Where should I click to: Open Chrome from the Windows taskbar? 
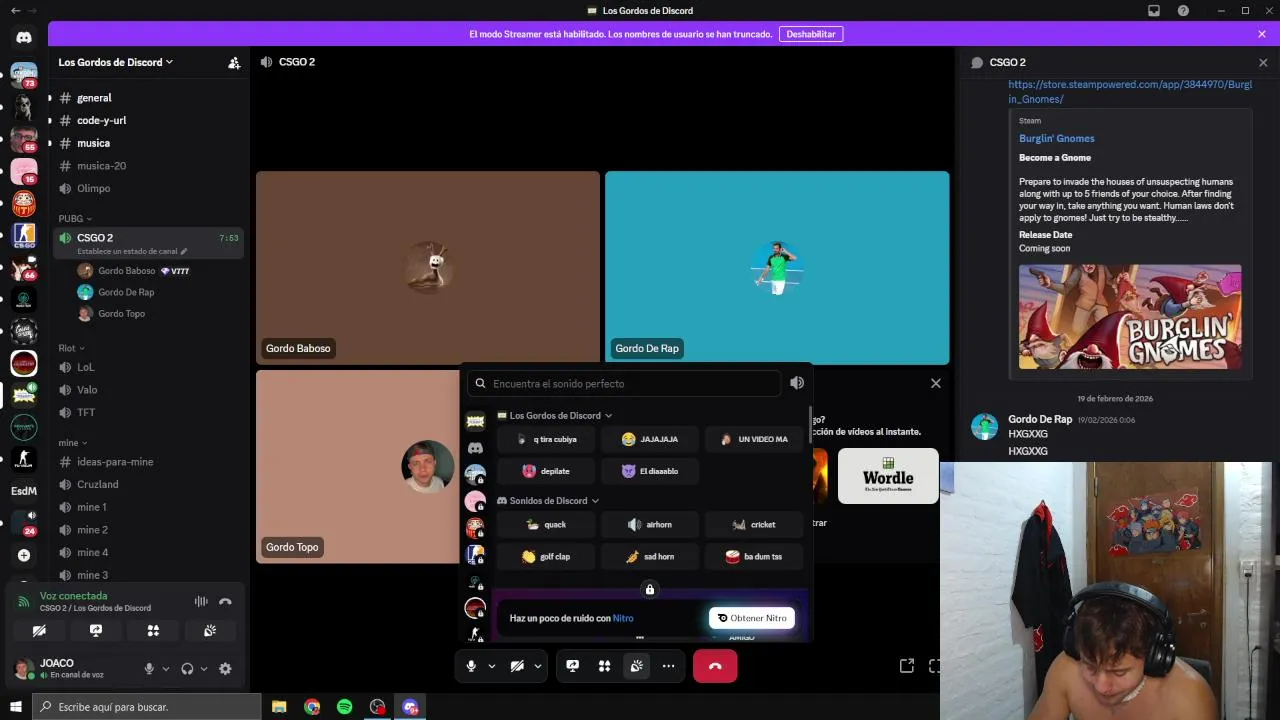[312, 707]
